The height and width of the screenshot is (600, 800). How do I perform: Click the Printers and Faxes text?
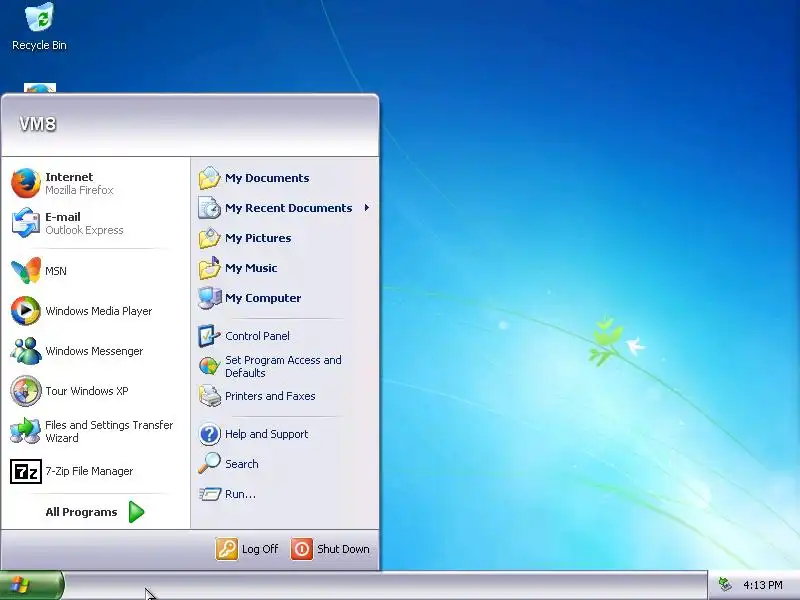[x=270, y=396]
